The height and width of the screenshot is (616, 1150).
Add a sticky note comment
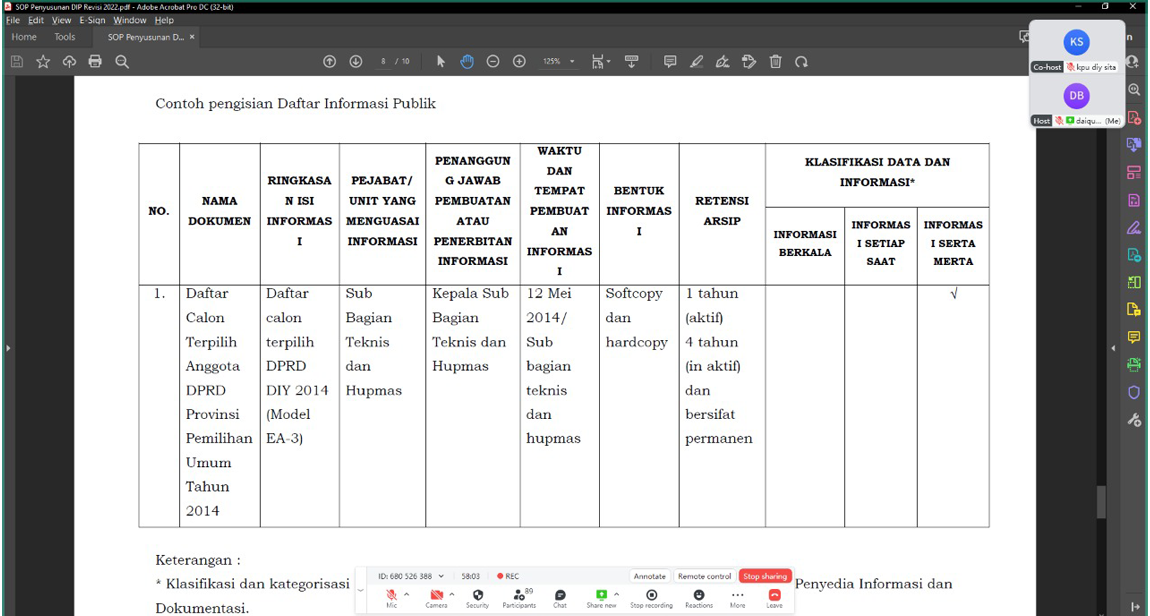[x=670, y=62]
